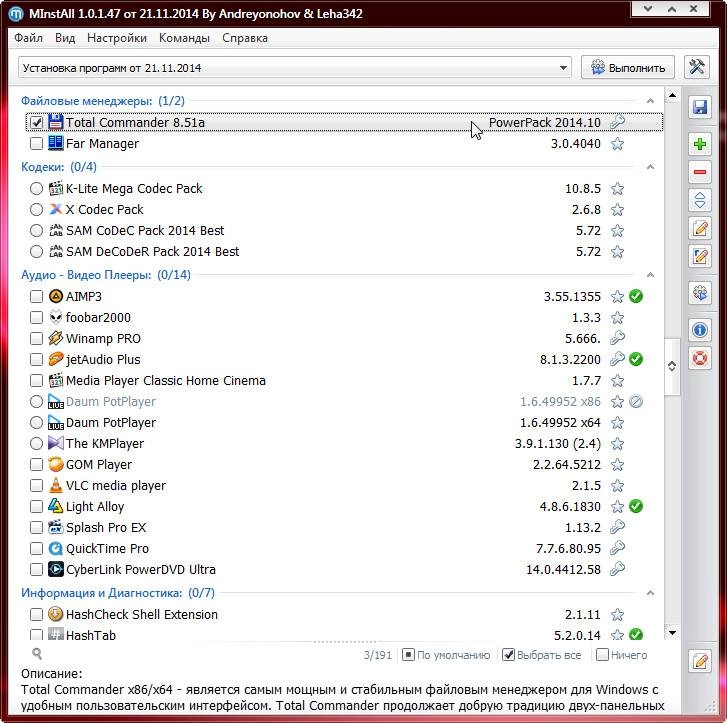
Task: Select the HashTab entry
Action: [344, 634]
